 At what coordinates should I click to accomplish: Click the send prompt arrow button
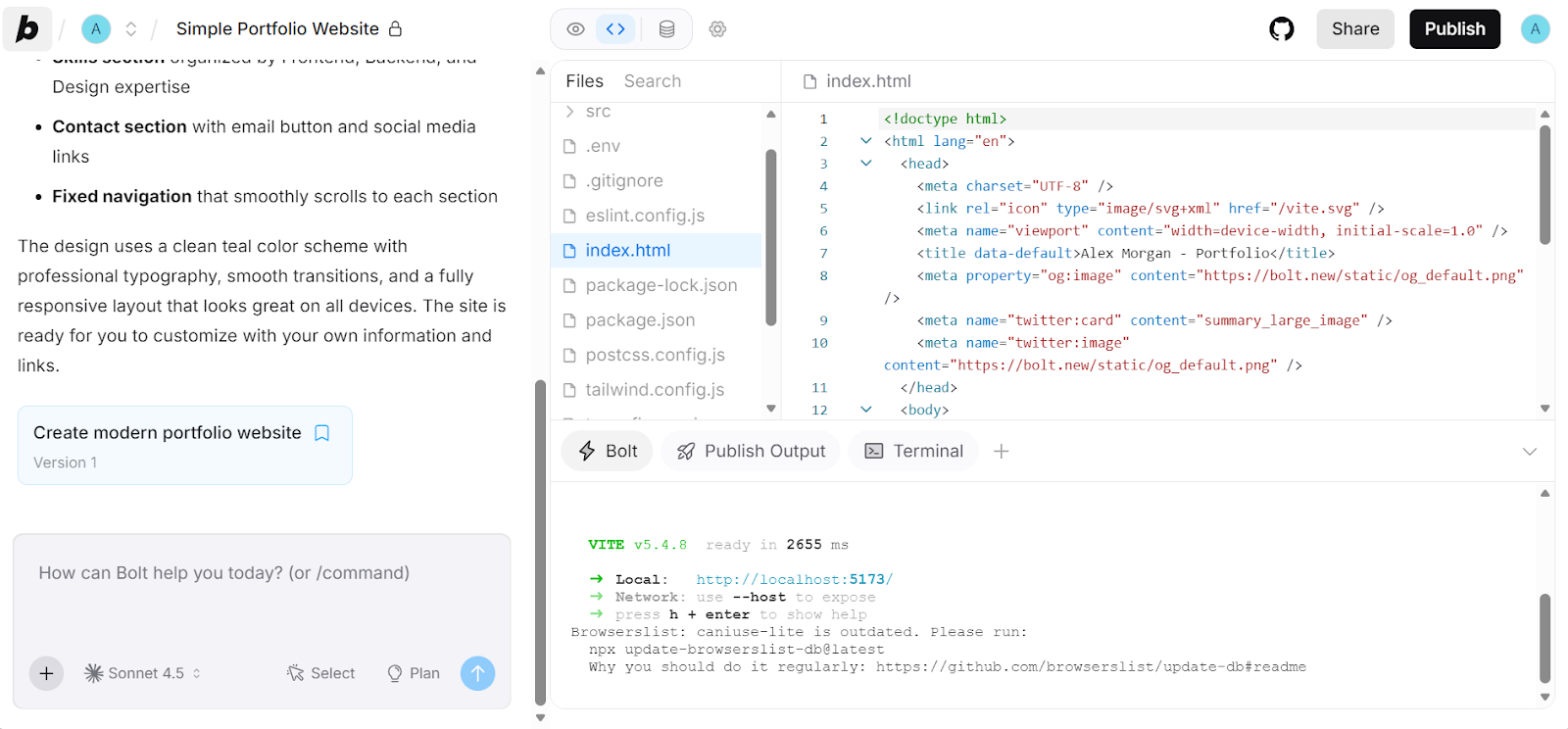click(x=477, y=673)
